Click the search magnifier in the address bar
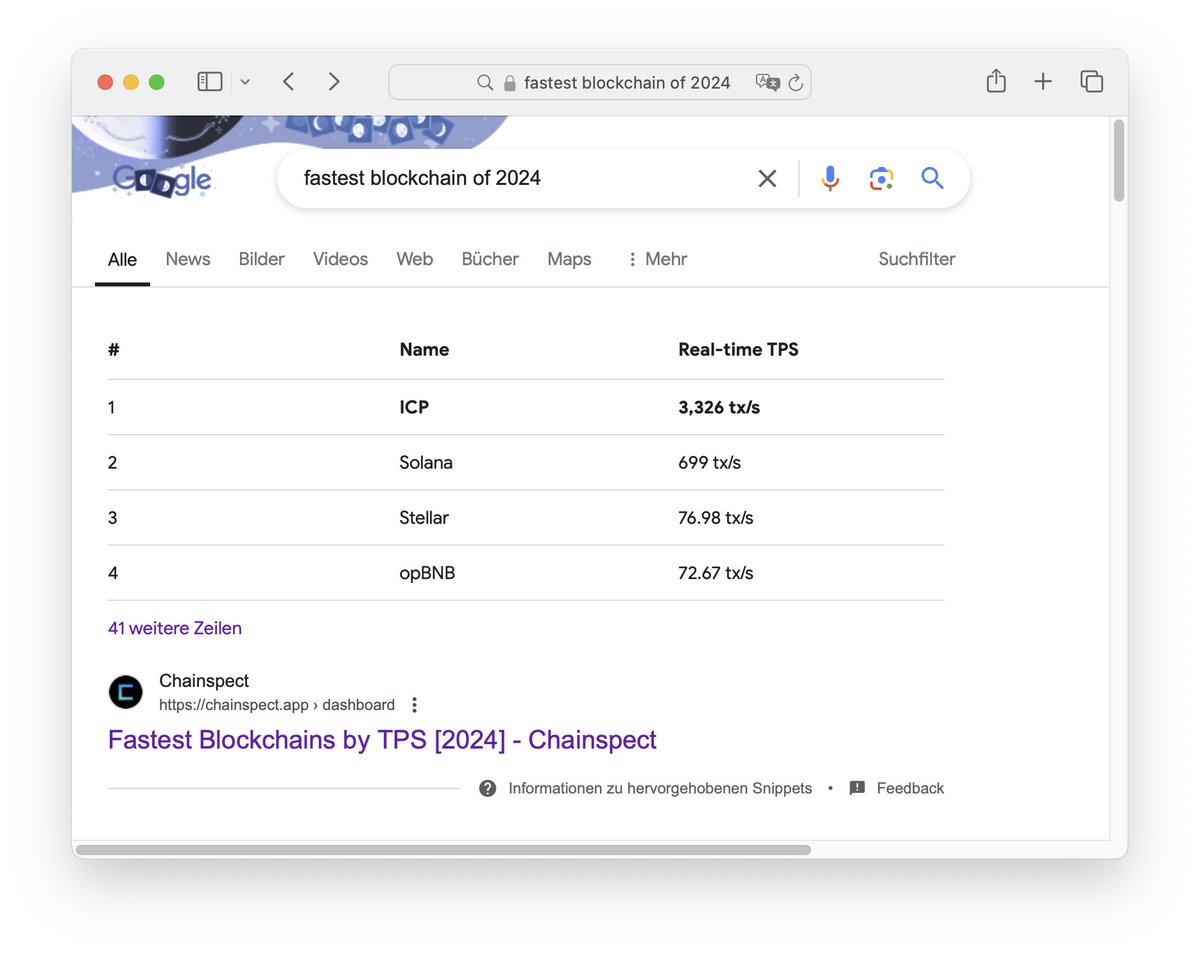1200x954 pixels. [485, 83]
